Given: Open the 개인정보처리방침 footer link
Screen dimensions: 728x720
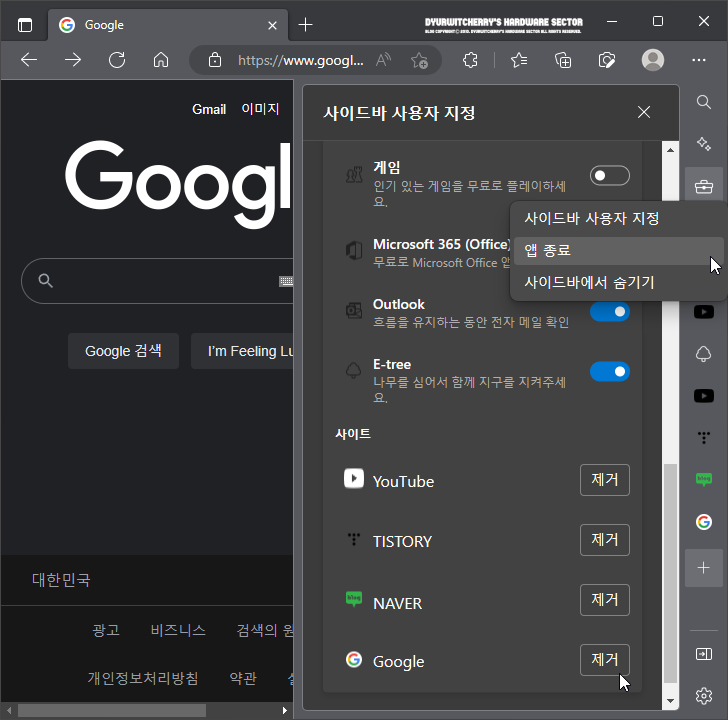Looking at the screenshot, I should pos(143,678).
